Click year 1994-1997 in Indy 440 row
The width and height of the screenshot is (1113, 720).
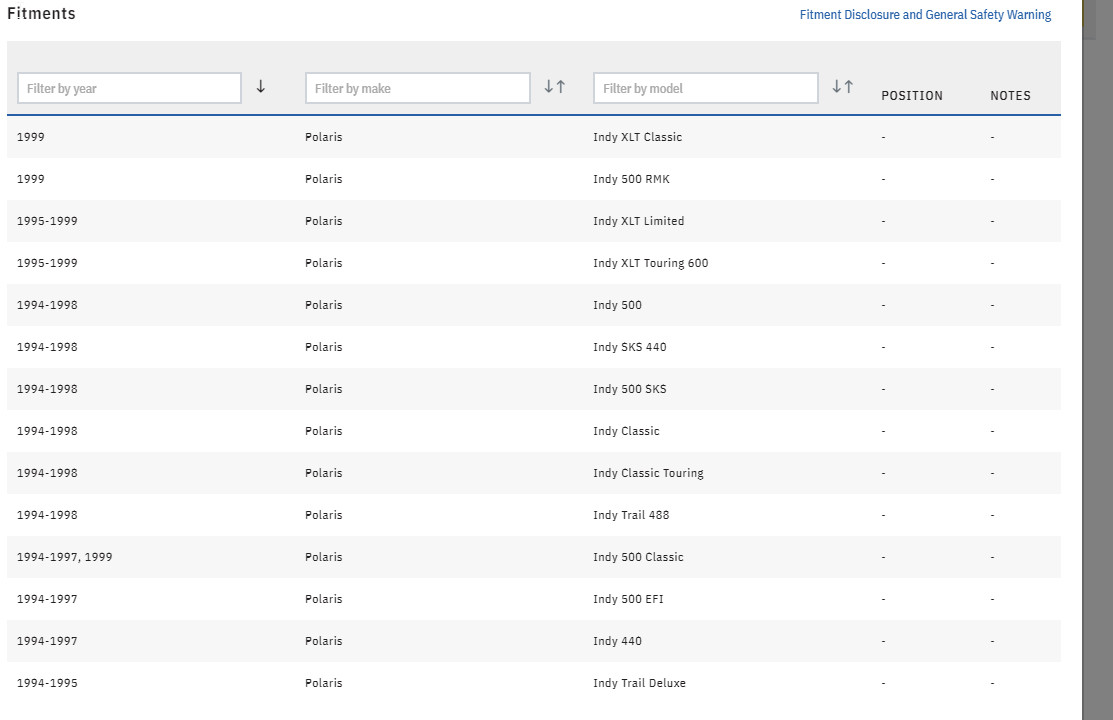point(47,640)
